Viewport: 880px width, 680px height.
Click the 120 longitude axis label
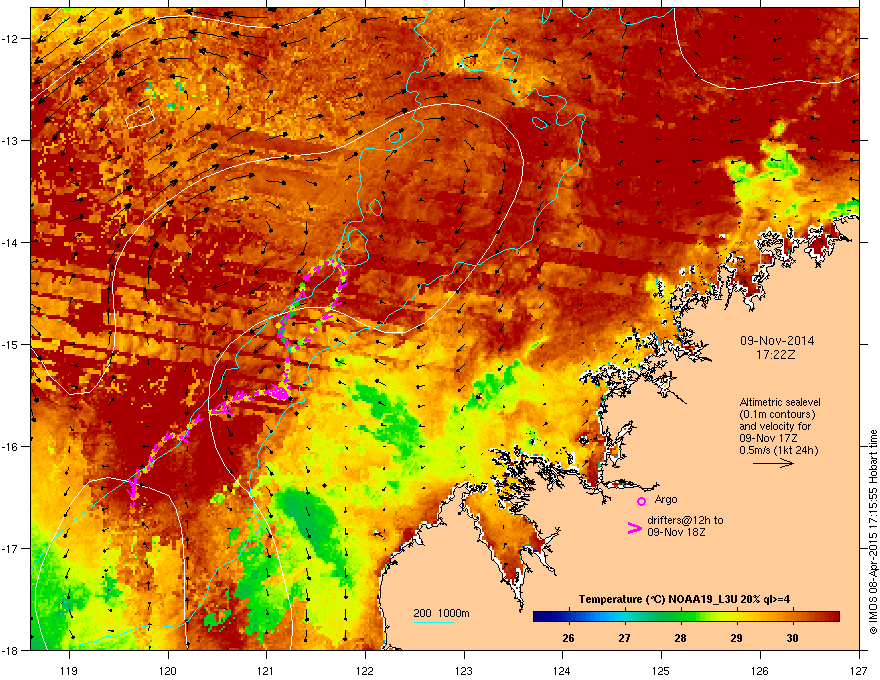click(x=168, y=670)
